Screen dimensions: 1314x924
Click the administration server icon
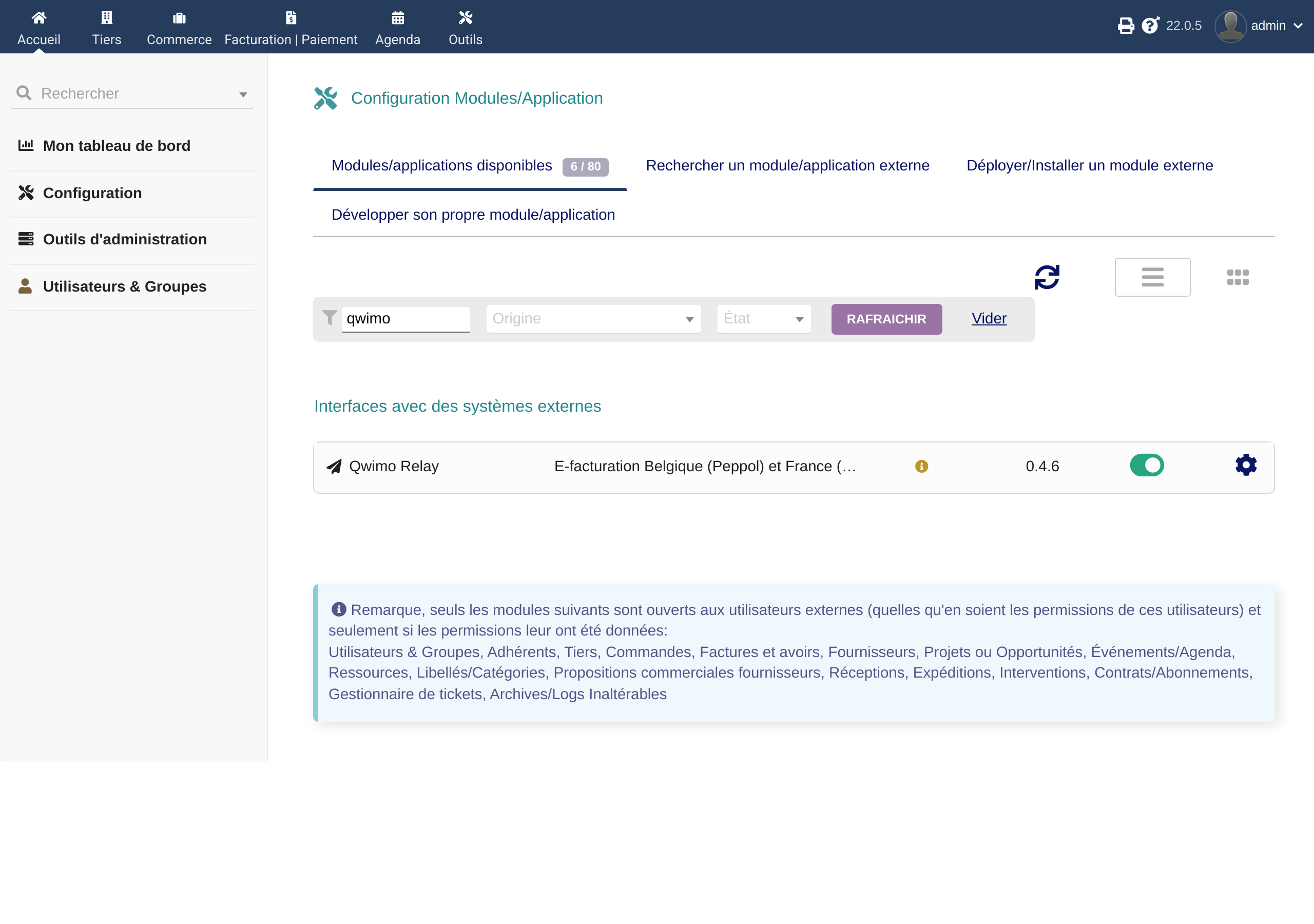26,239
